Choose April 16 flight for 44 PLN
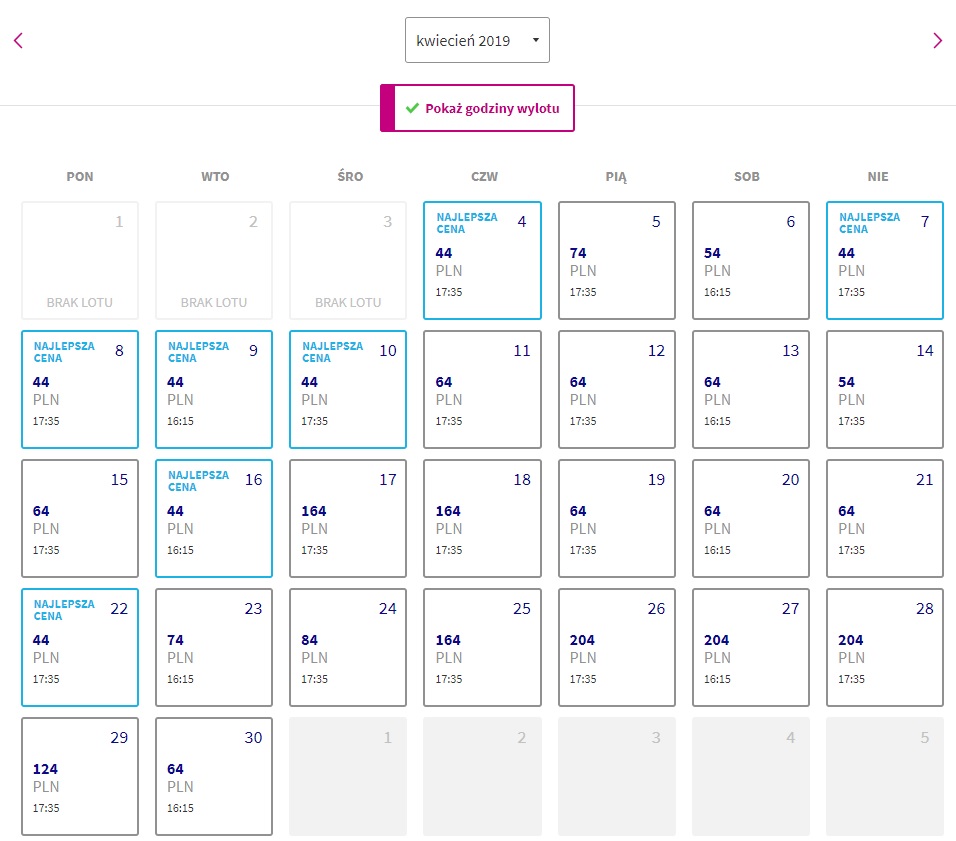This screenshot has width=956, height=841. tap(214, 518)
